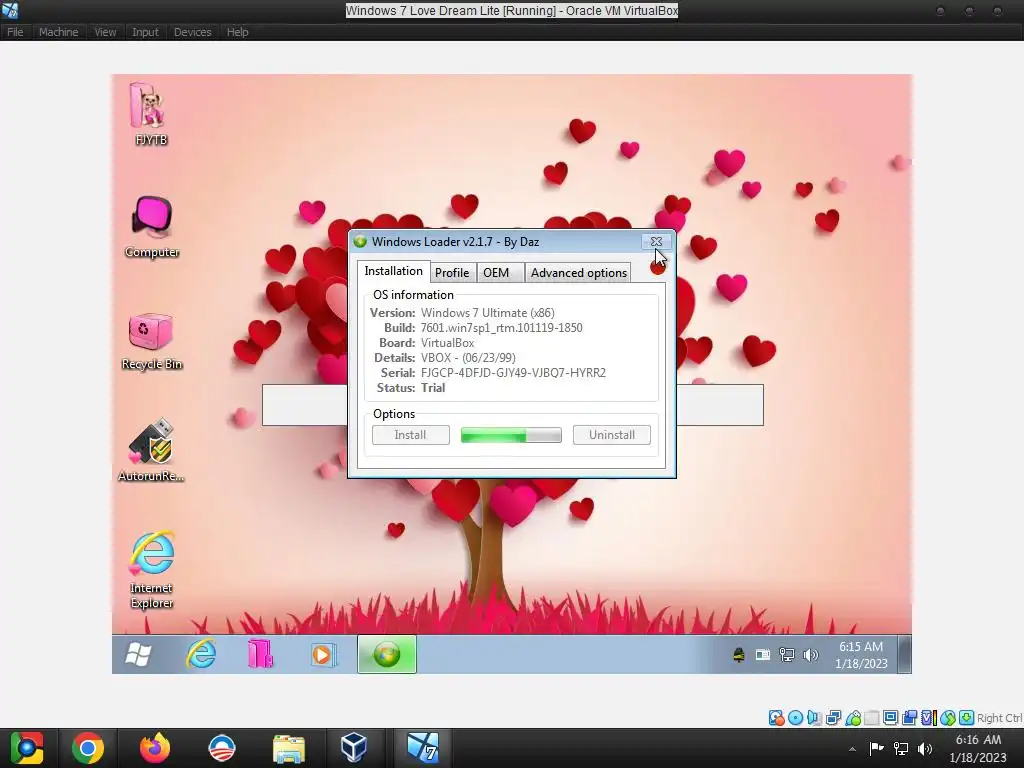Click the VirtualBox optical disc indicator

(x=795, y=718)
